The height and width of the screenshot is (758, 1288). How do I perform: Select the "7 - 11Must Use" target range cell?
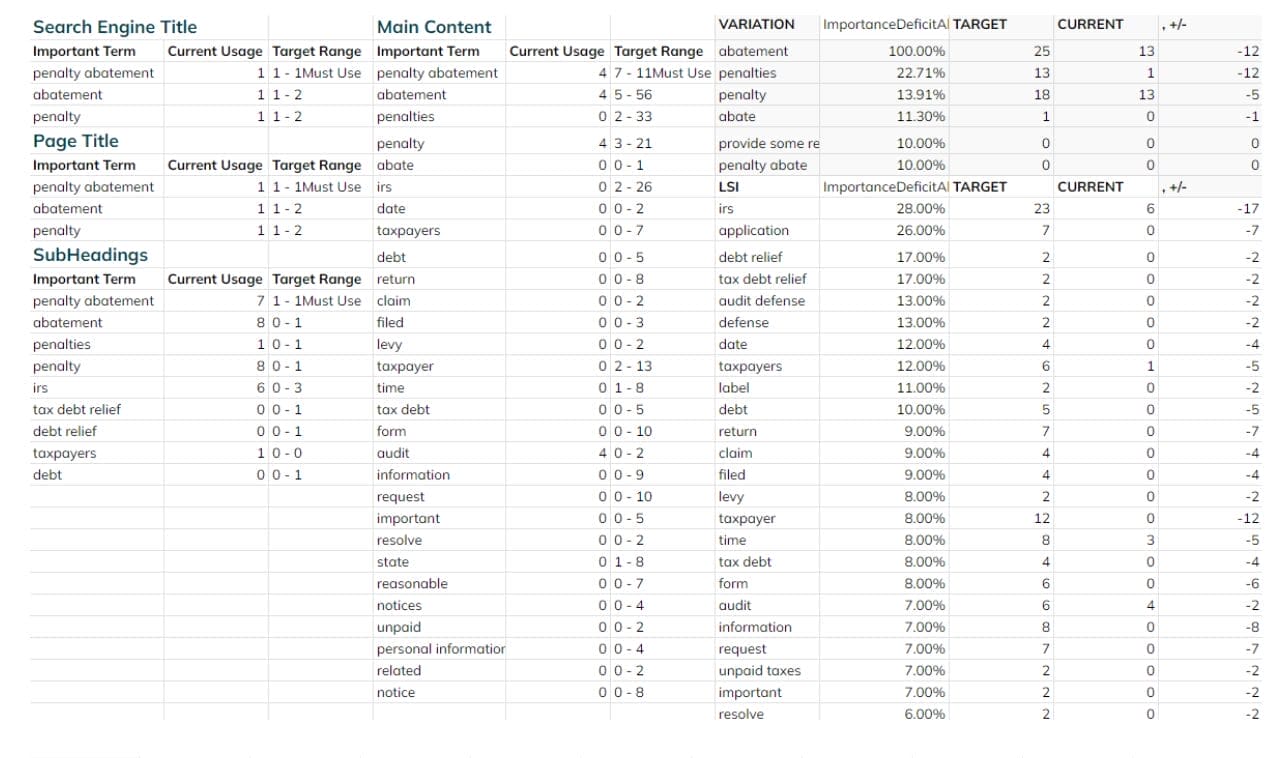pyautogui.click(x=662, y=73)
